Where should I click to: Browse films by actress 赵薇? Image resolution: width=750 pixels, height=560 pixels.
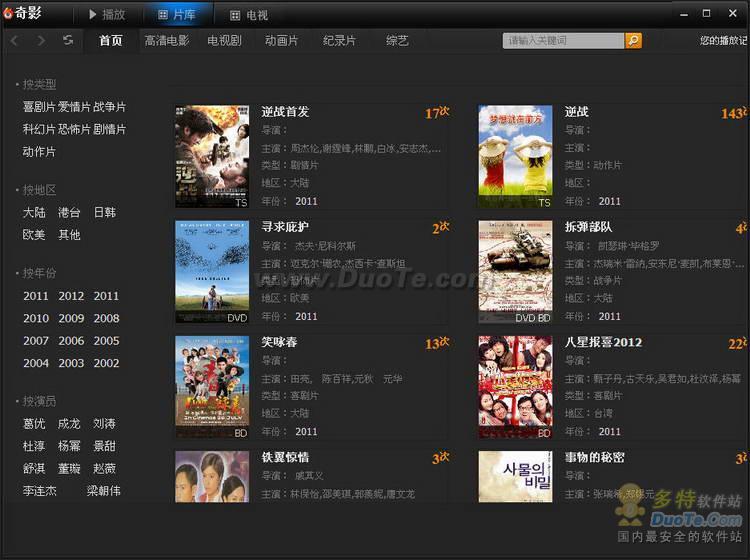click(105, 469)
